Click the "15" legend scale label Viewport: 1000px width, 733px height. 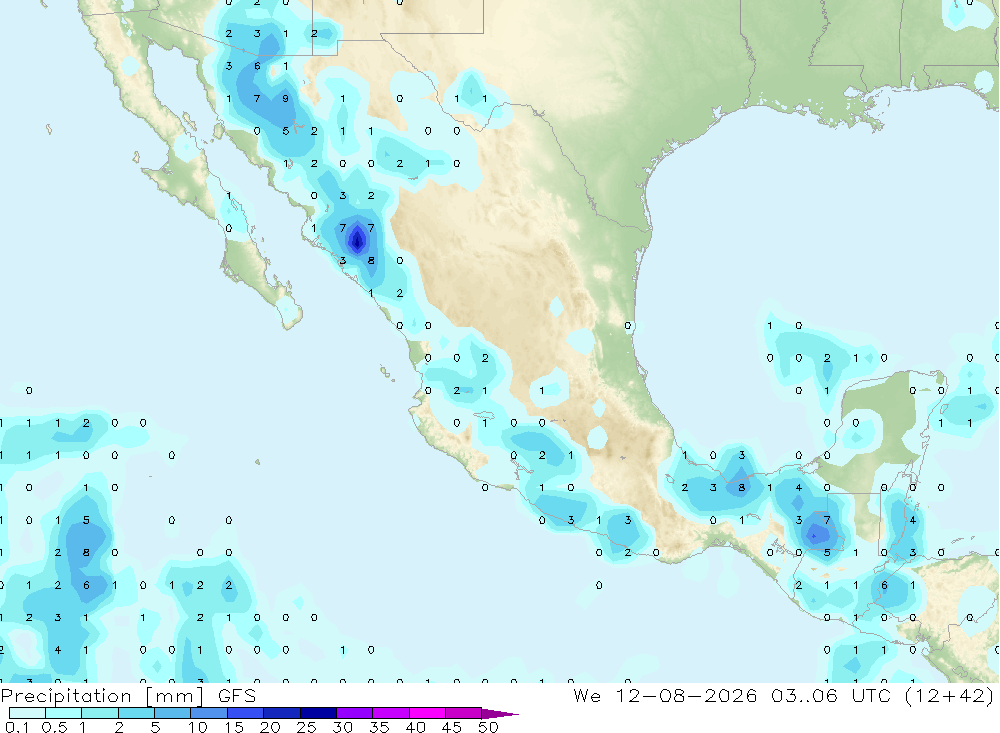pos(234,727)
